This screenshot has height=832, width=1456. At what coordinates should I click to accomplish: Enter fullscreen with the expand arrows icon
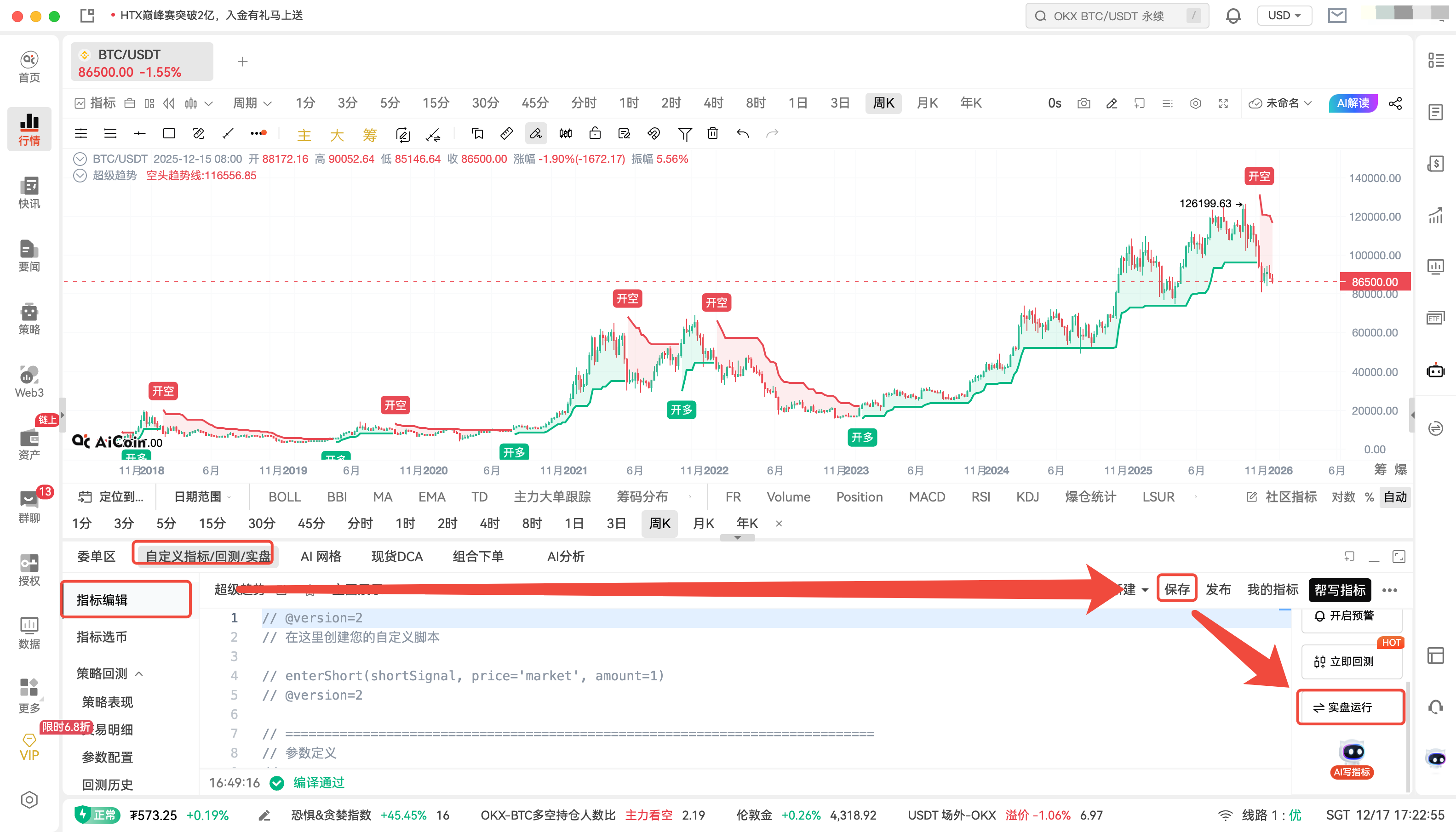1223,103
